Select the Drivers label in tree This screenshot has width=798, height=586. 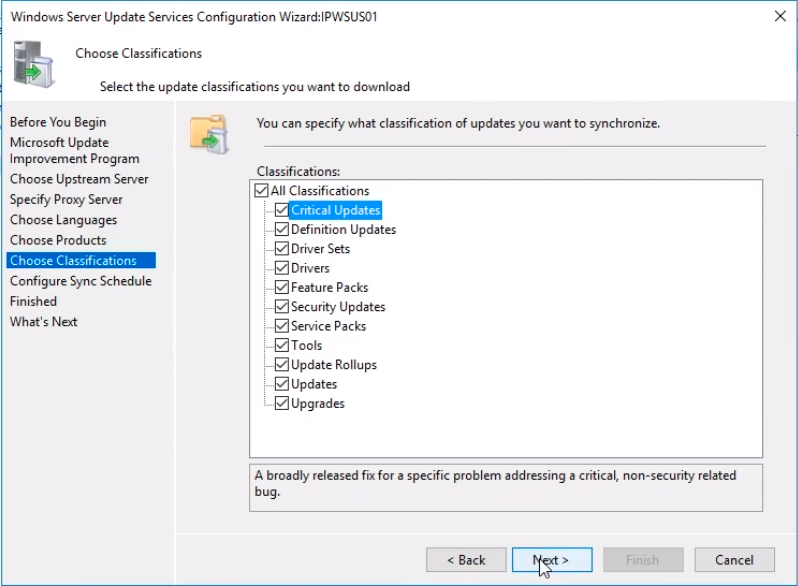[310, 268]
